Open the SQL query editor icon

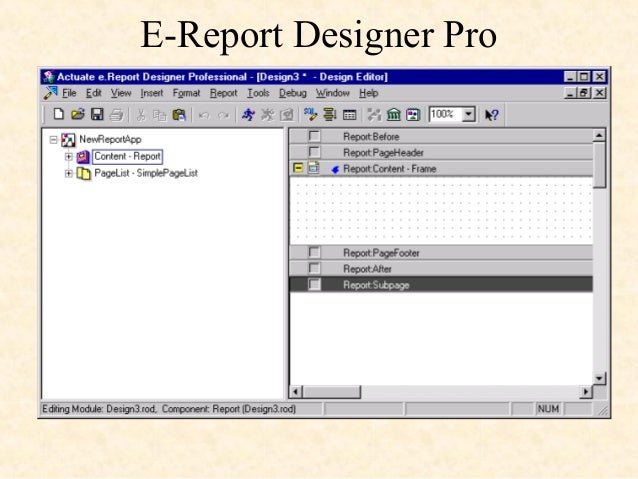coord(310,114)
